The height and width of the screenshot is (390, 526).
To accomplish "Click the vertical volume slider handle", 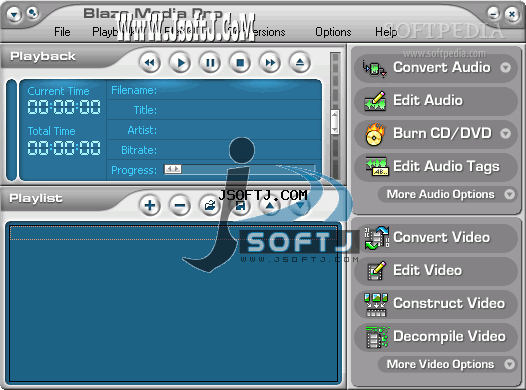I will [335, 122].
